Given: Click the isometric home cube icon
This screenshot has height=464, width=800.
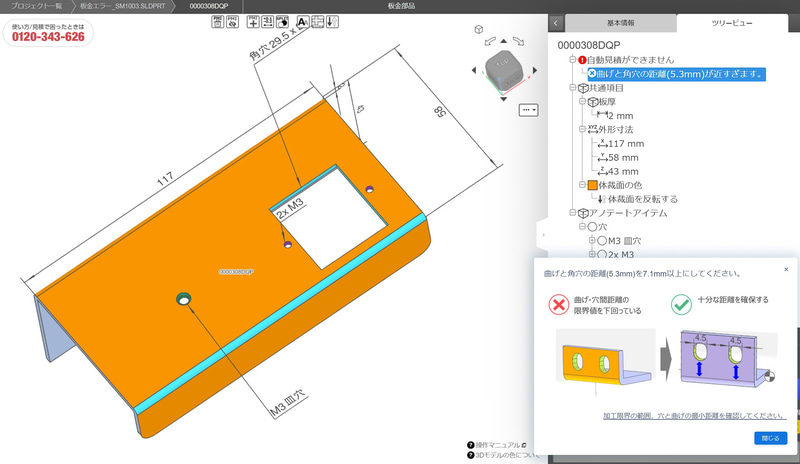Looking at the screenshot, I should (x=479, y=29).
